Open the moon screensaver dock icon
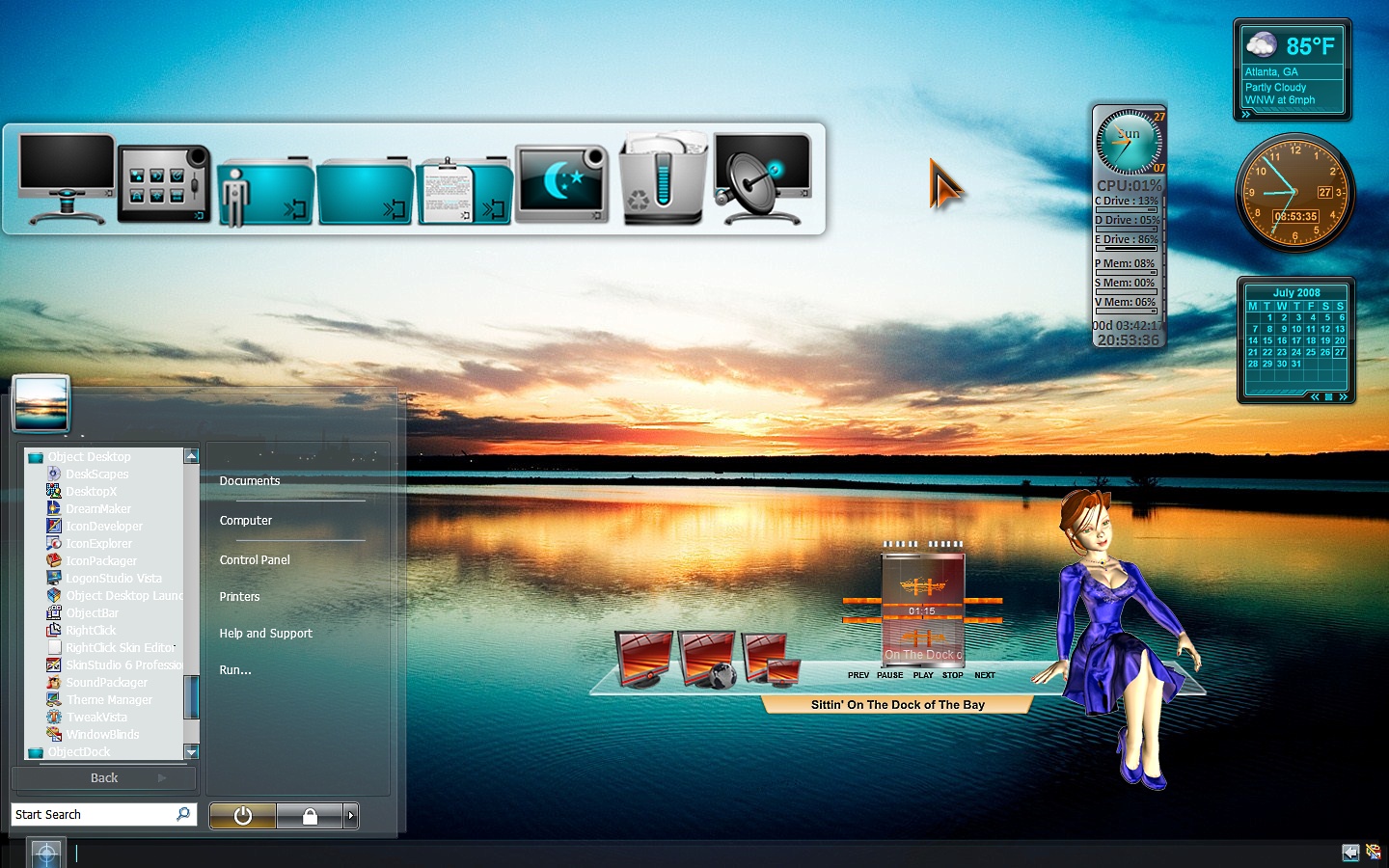The width and height of the screenshot is (1389, 868). click(562, 183)
